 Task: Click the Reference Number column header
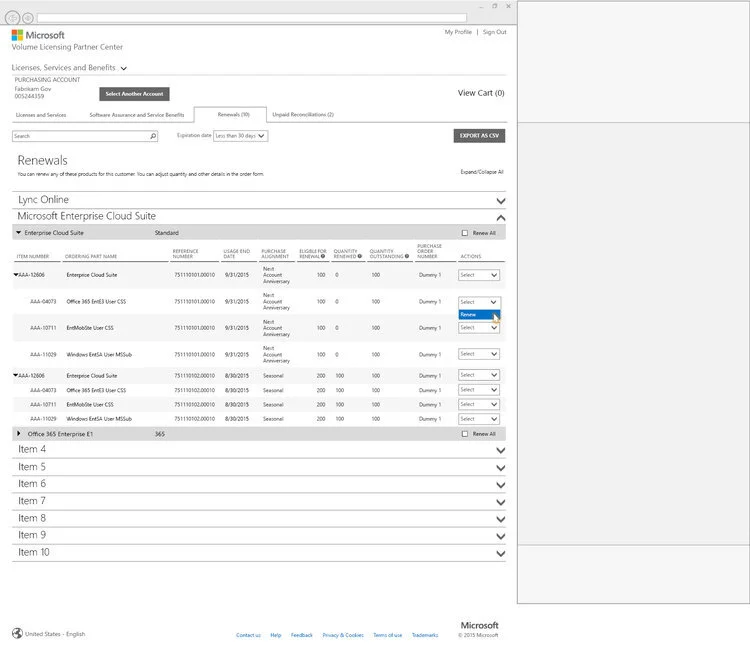click(185, 253)
